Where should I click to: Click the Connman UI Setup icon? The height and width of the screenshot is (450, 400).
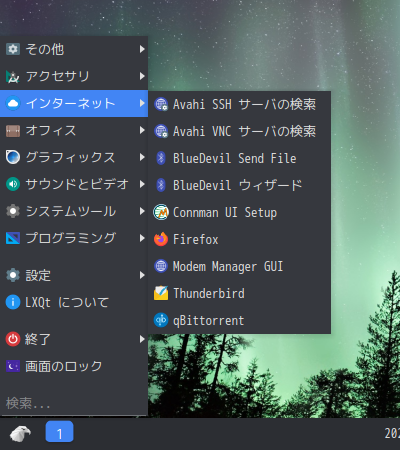coord(161,212)
